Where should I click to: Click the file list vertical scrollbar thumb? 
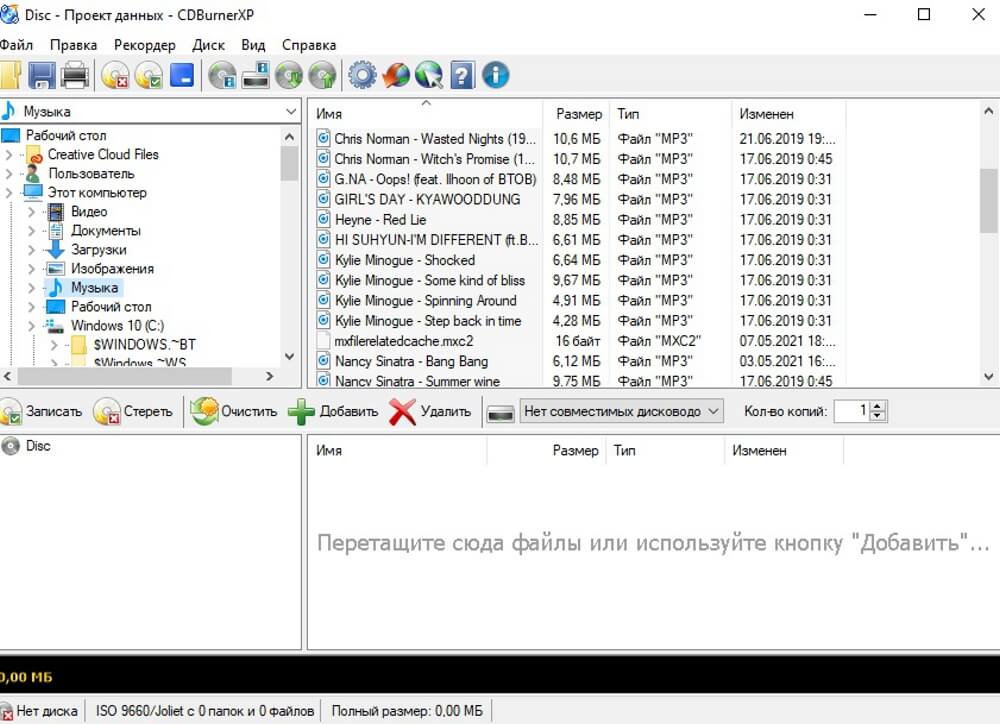coord(989,200)
